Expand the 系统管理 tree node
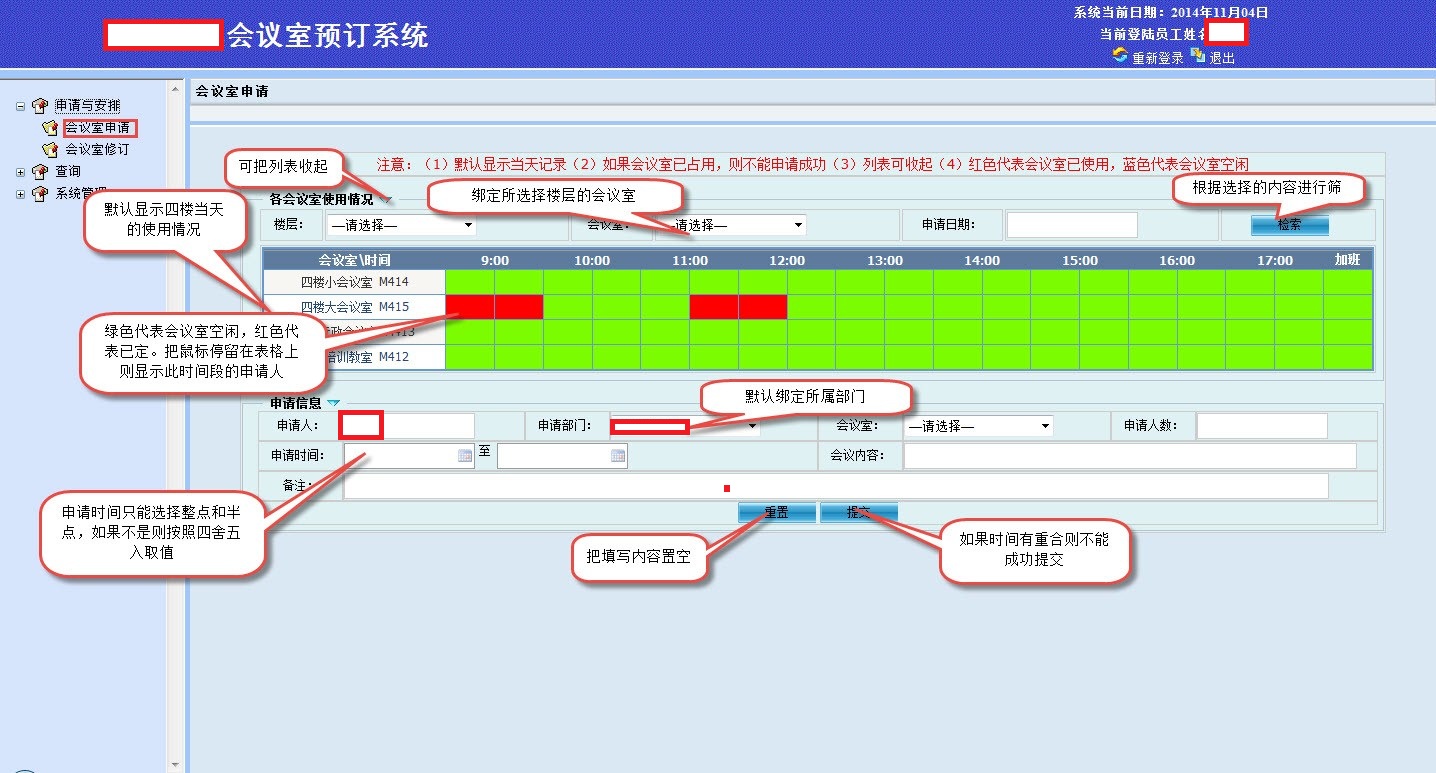 [x=21, y=194]
